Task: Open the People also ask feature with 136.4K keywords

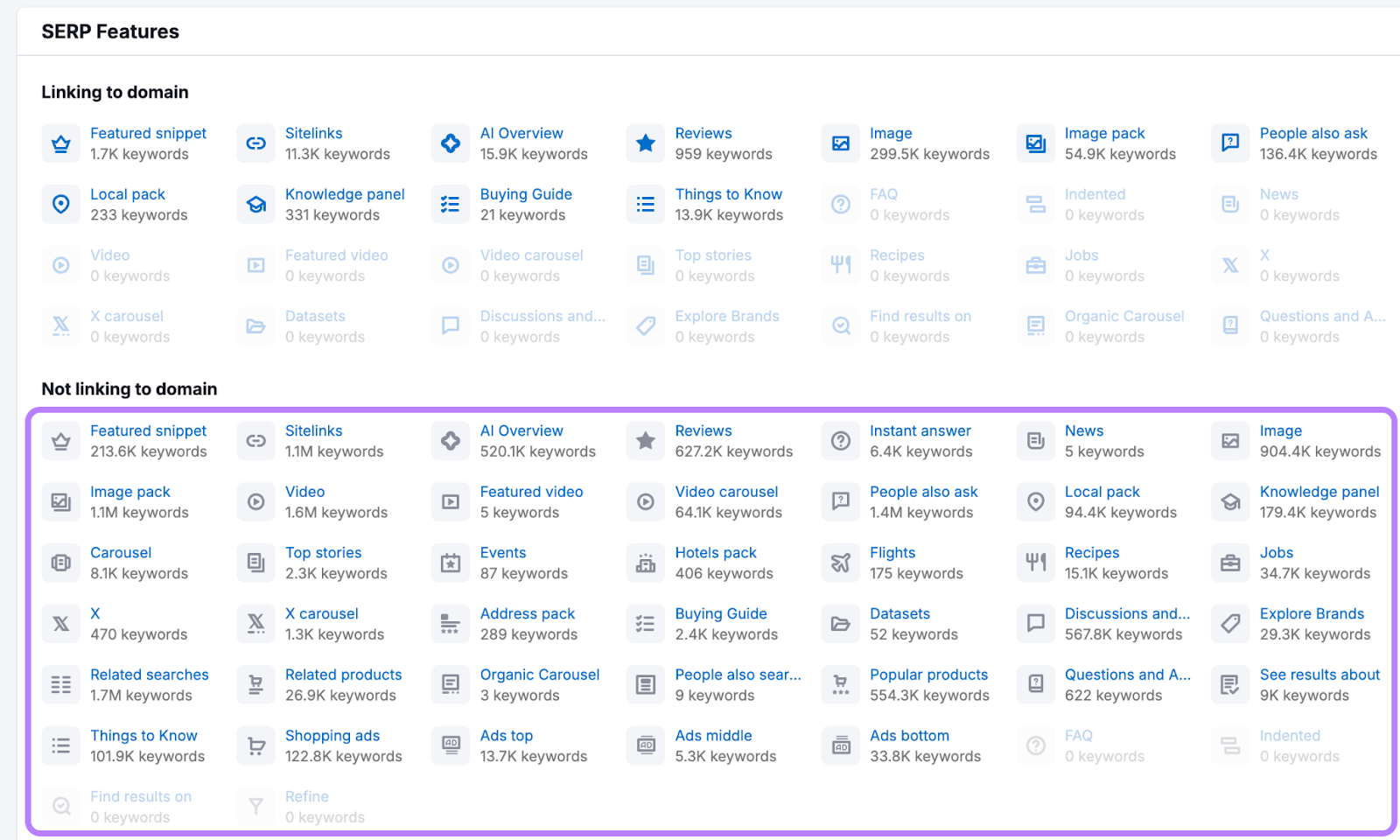Action: pyautogui.click(x=1313, y=133)
